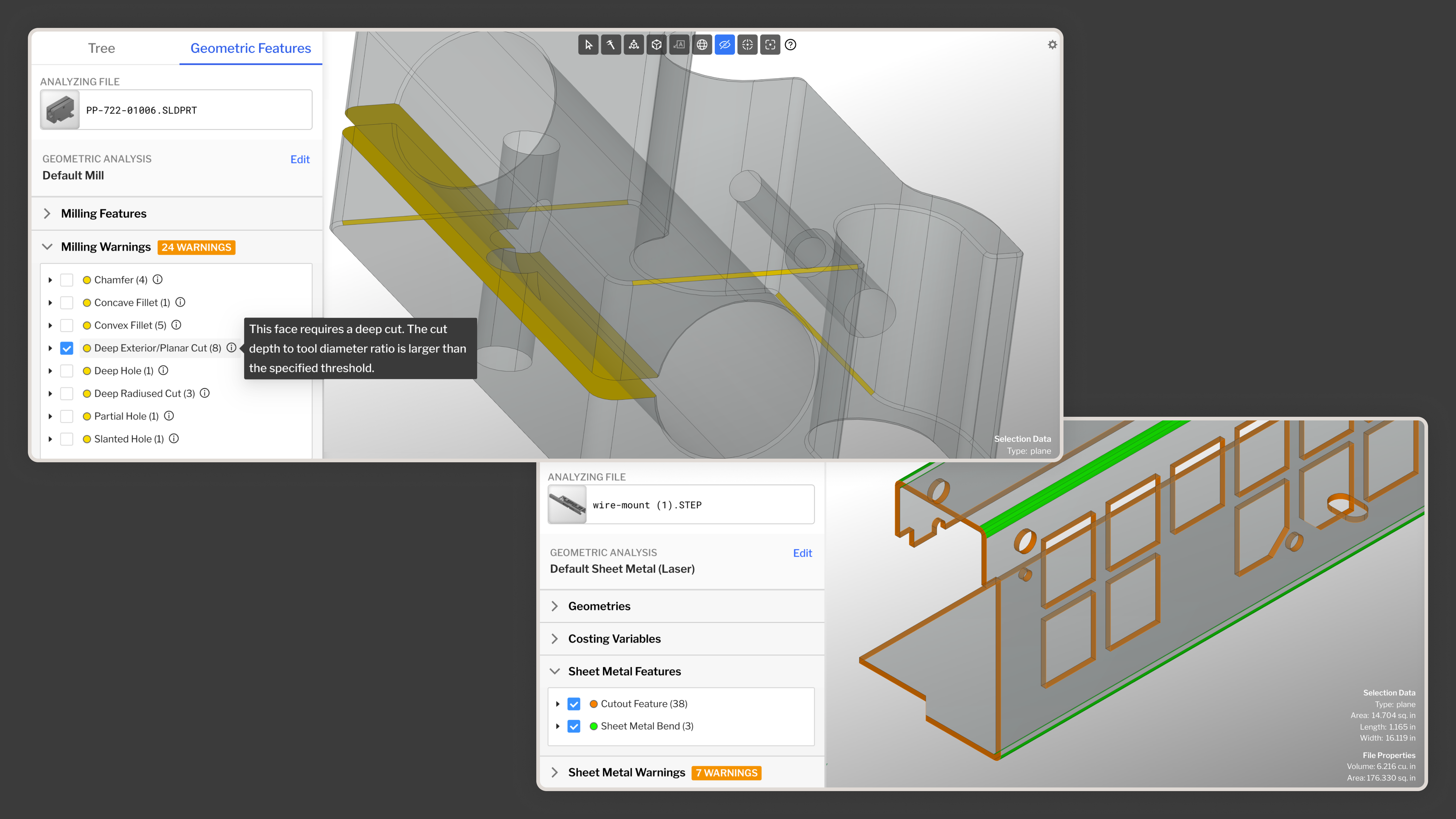Collapse the Milling Warnings section
The height and width of the screenshot is (819, 1456).
(x=48, y=247)
